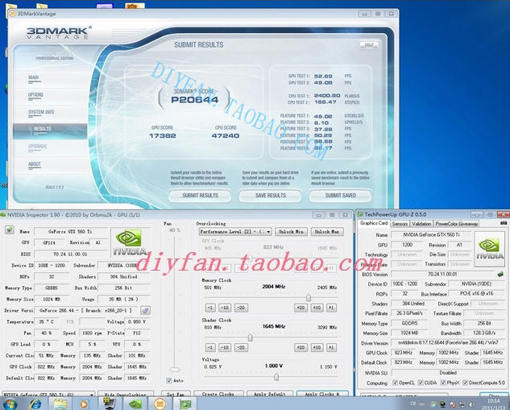Click Shader Clock +1 button
Image resolution: width=510 pixels, height=410 pixels.
point(331,348)
